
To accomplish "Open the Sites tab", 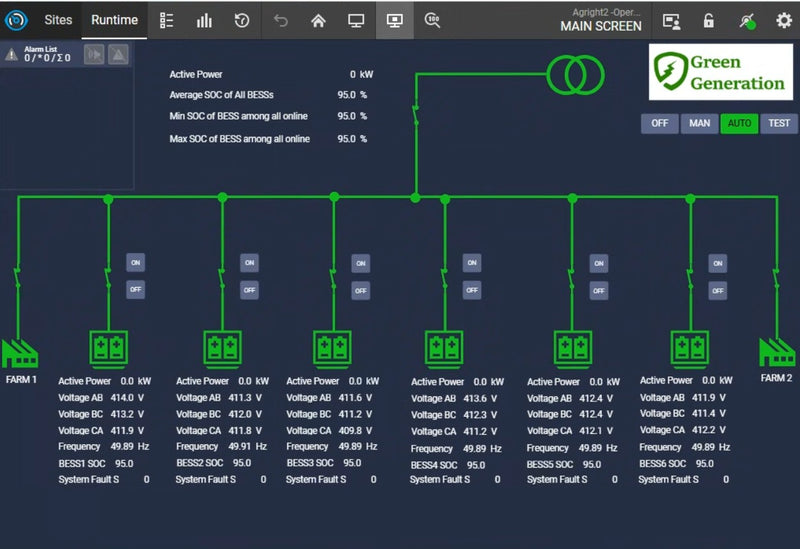I will [x=58, y=20].
